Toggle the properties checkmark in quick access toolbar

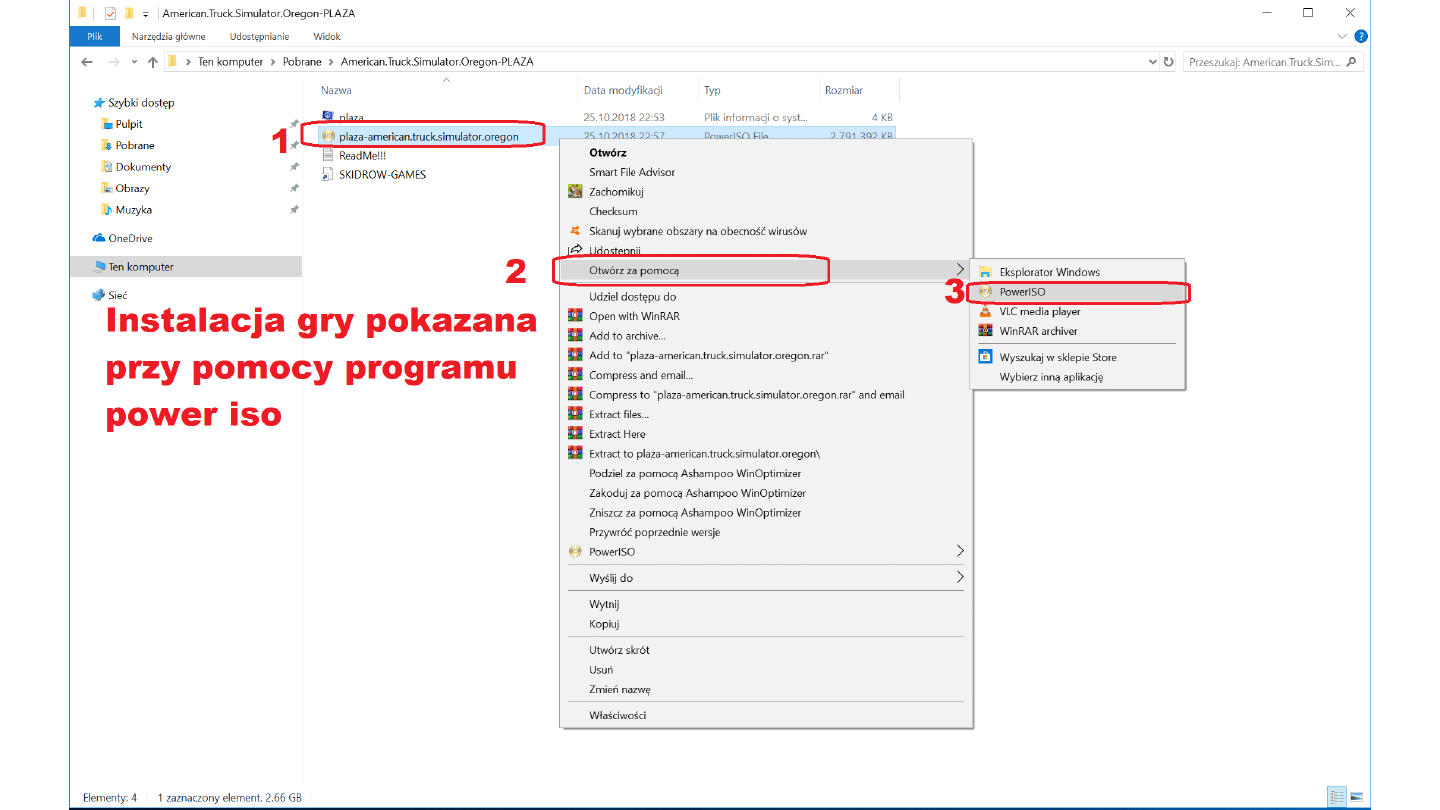coord(110,13)
